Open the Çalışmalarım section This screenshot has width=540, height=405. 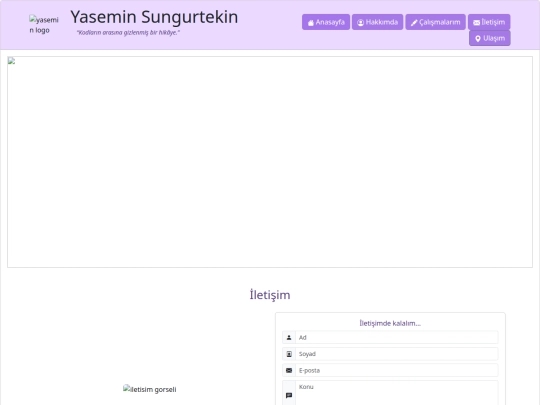pos(436,22)
